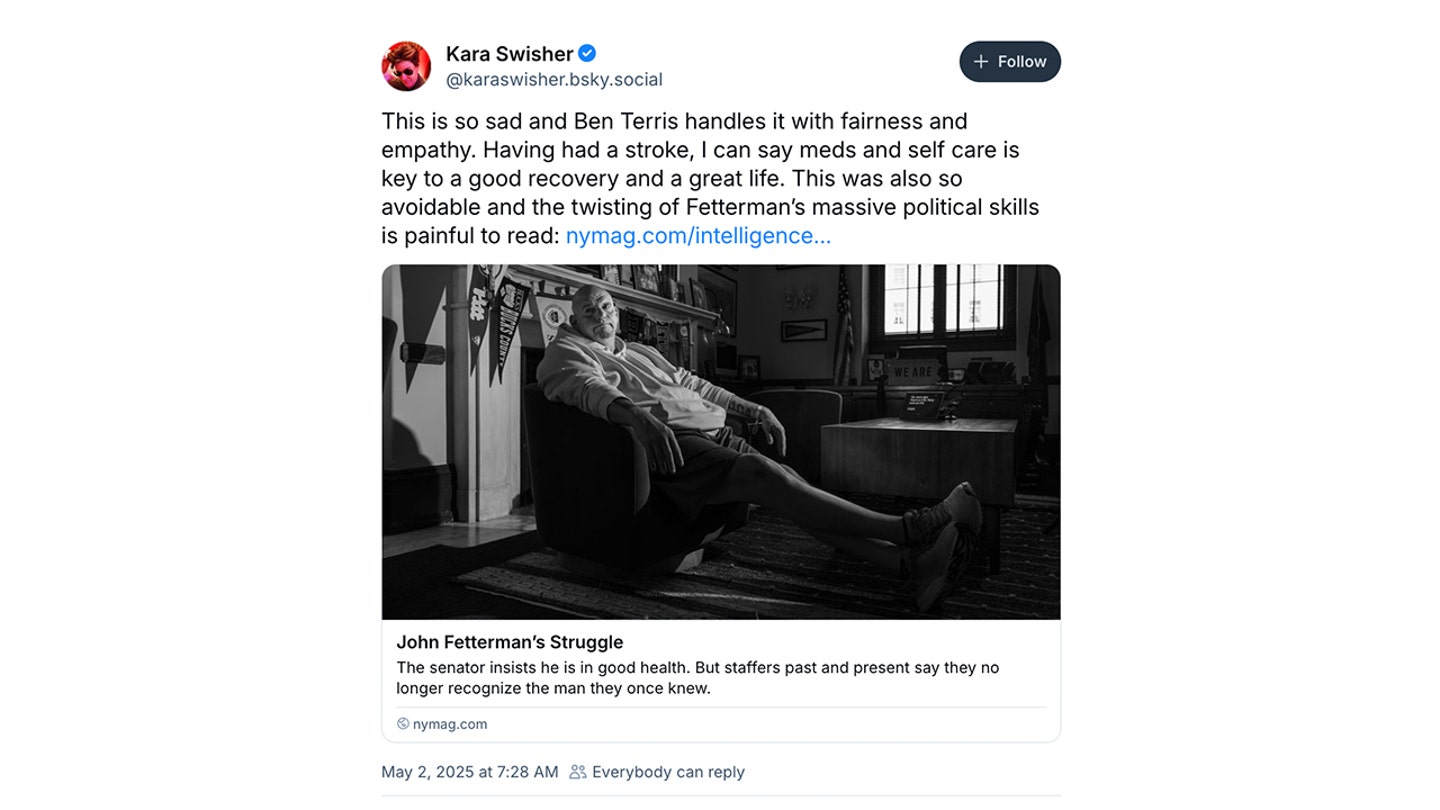Open the @karaswisher.bsky.social handle

point(554,80)
